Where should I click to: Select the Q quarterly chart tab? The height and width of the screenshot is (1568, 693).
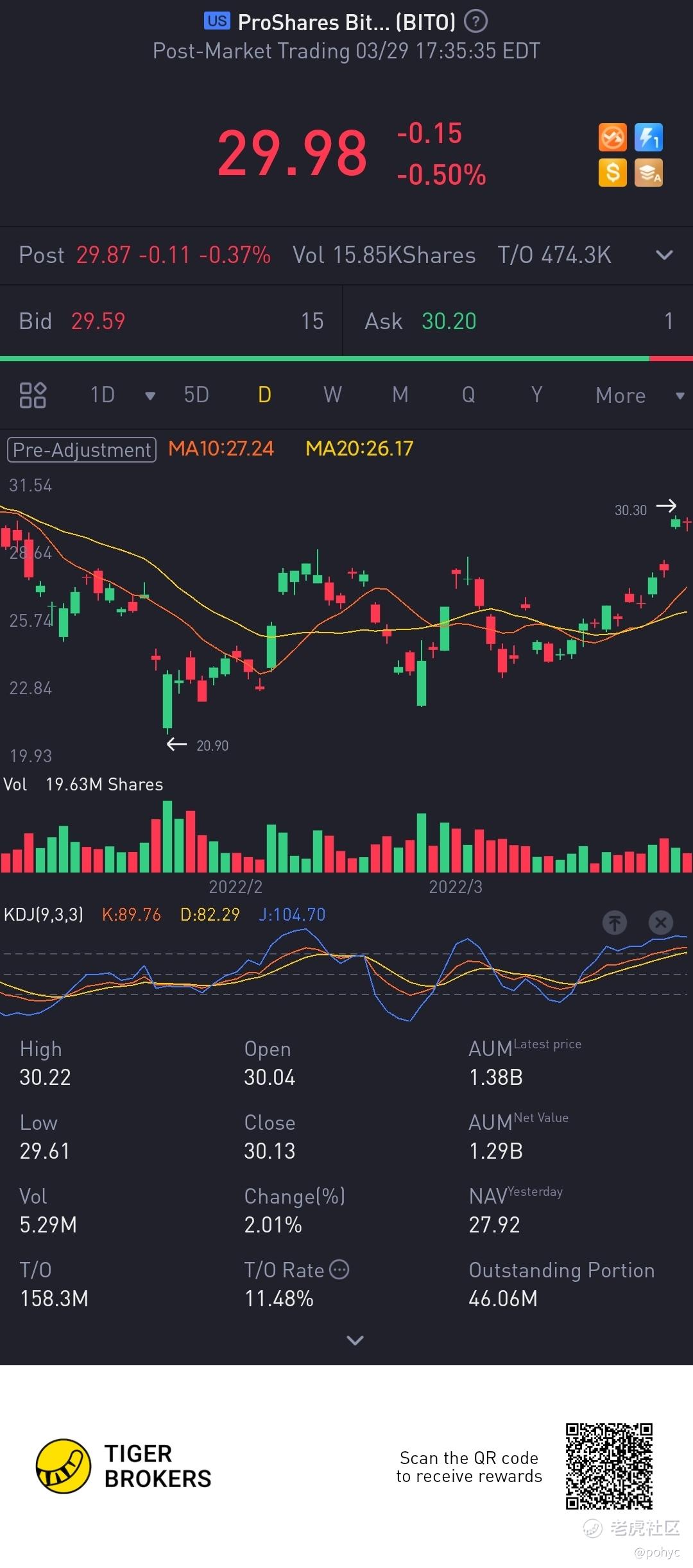click(468, 395)
